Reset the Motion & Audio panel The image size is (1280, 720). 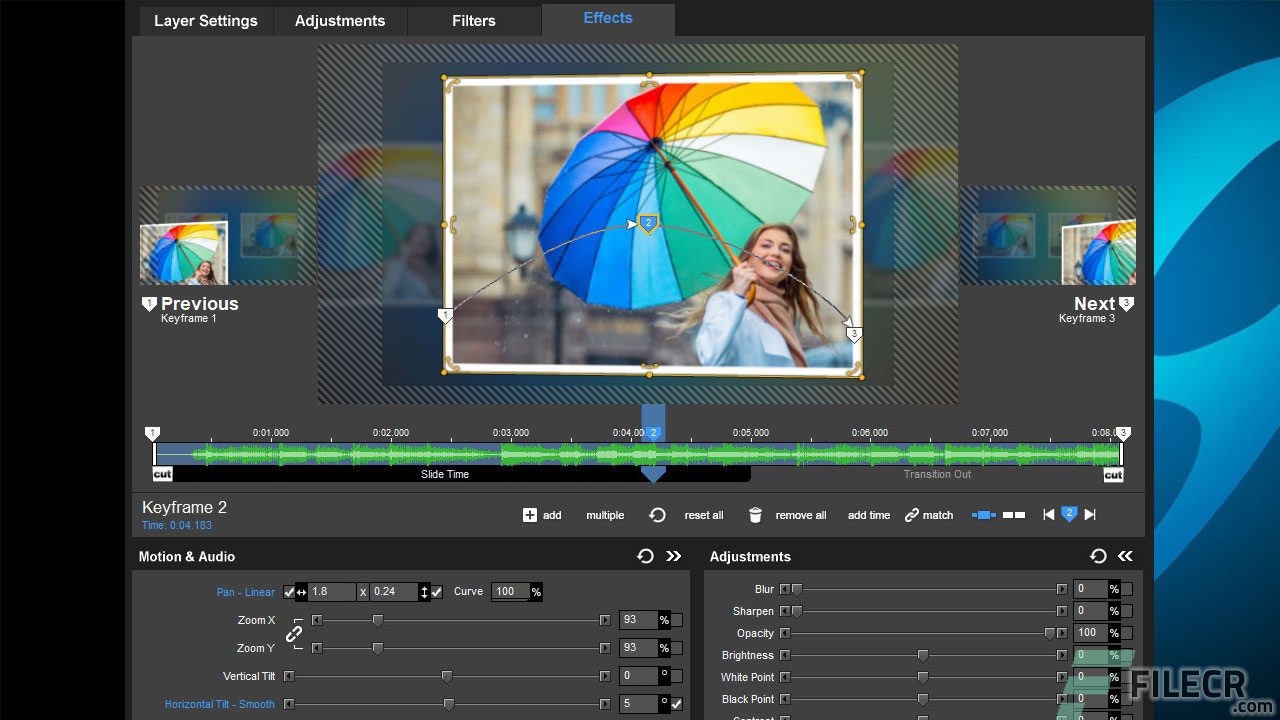(x=645, y=556)
